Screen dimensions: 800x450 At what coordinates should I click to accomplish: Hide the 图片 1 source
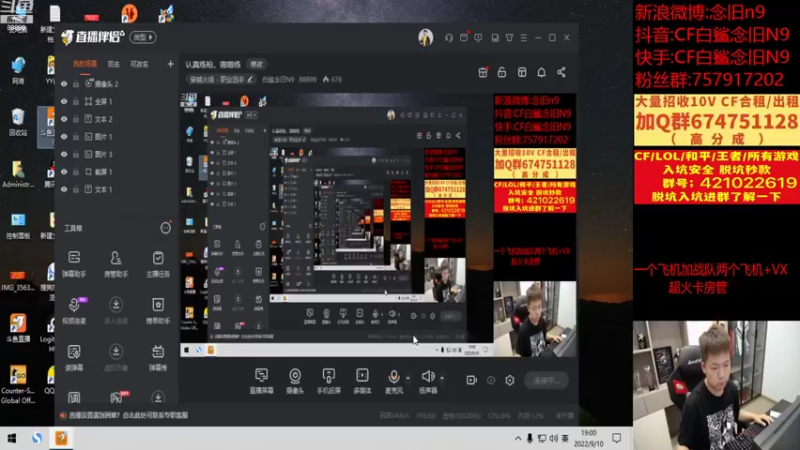click(64, 137)
